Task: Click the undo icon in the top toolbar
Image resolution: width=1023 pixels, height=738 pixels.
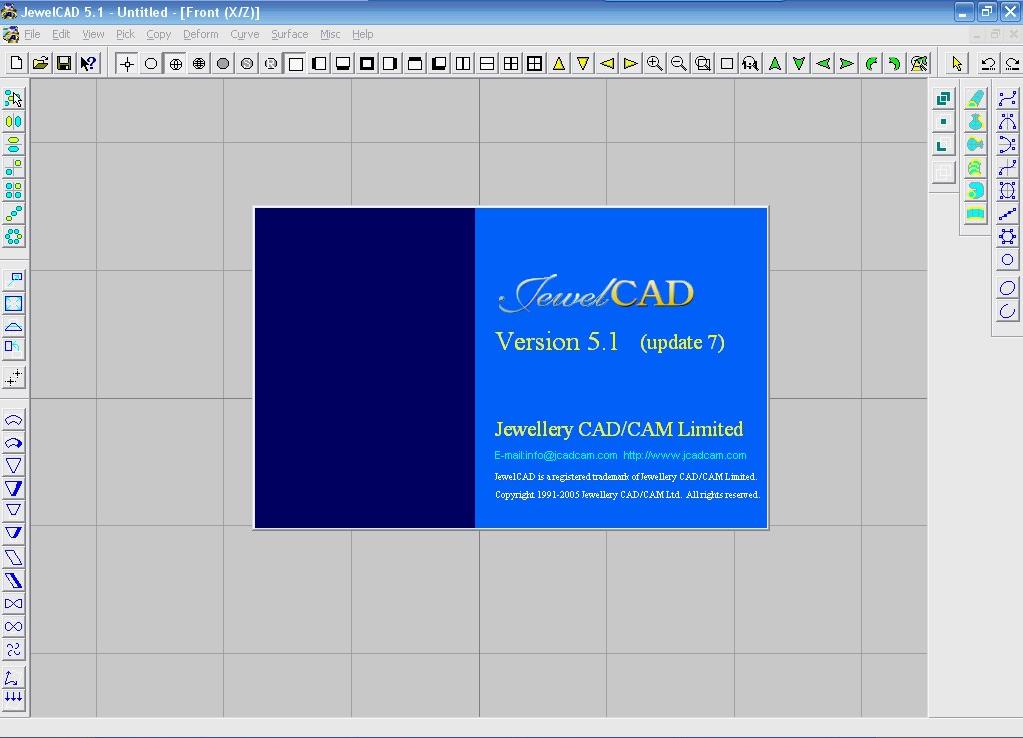Action: tap(988, 63)
